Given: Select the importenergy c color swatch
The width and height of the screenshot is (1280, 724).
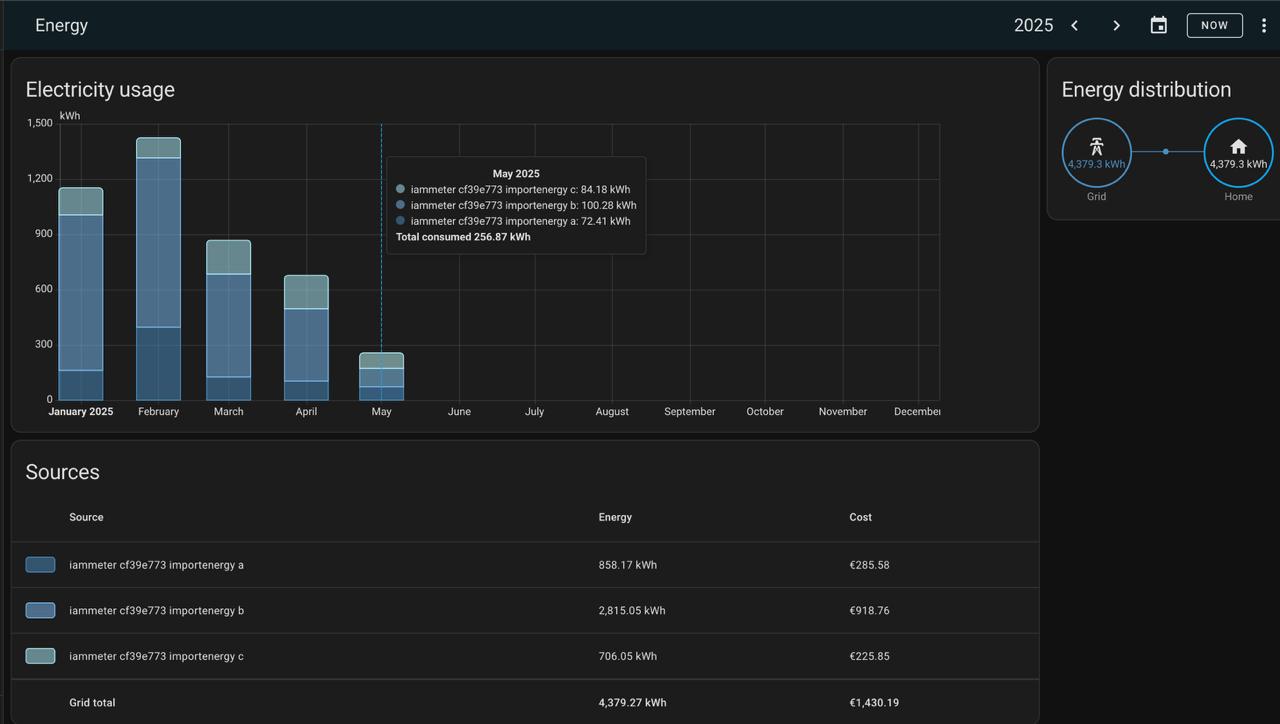Looking at the screenshot, I should pyautogui.click(x=40, y=656).
